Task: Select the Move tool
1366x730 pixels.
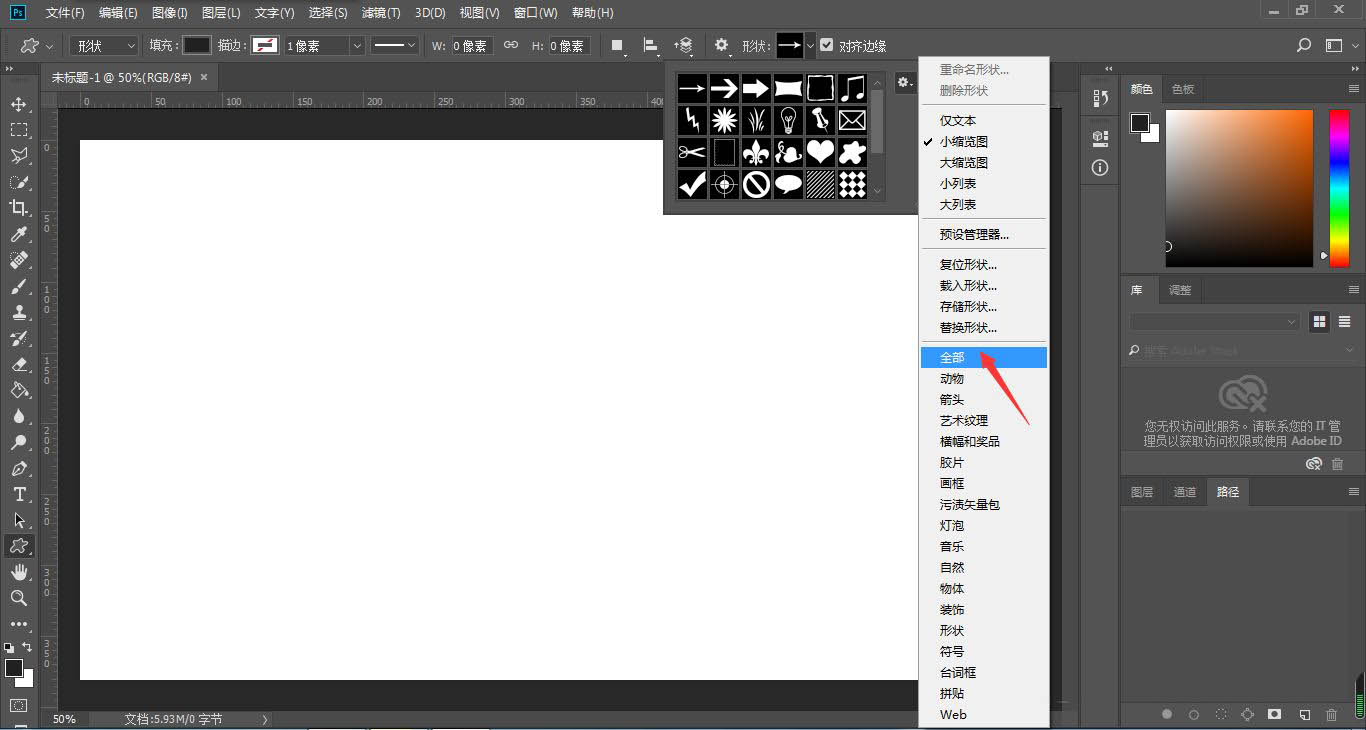Action: 20,104
